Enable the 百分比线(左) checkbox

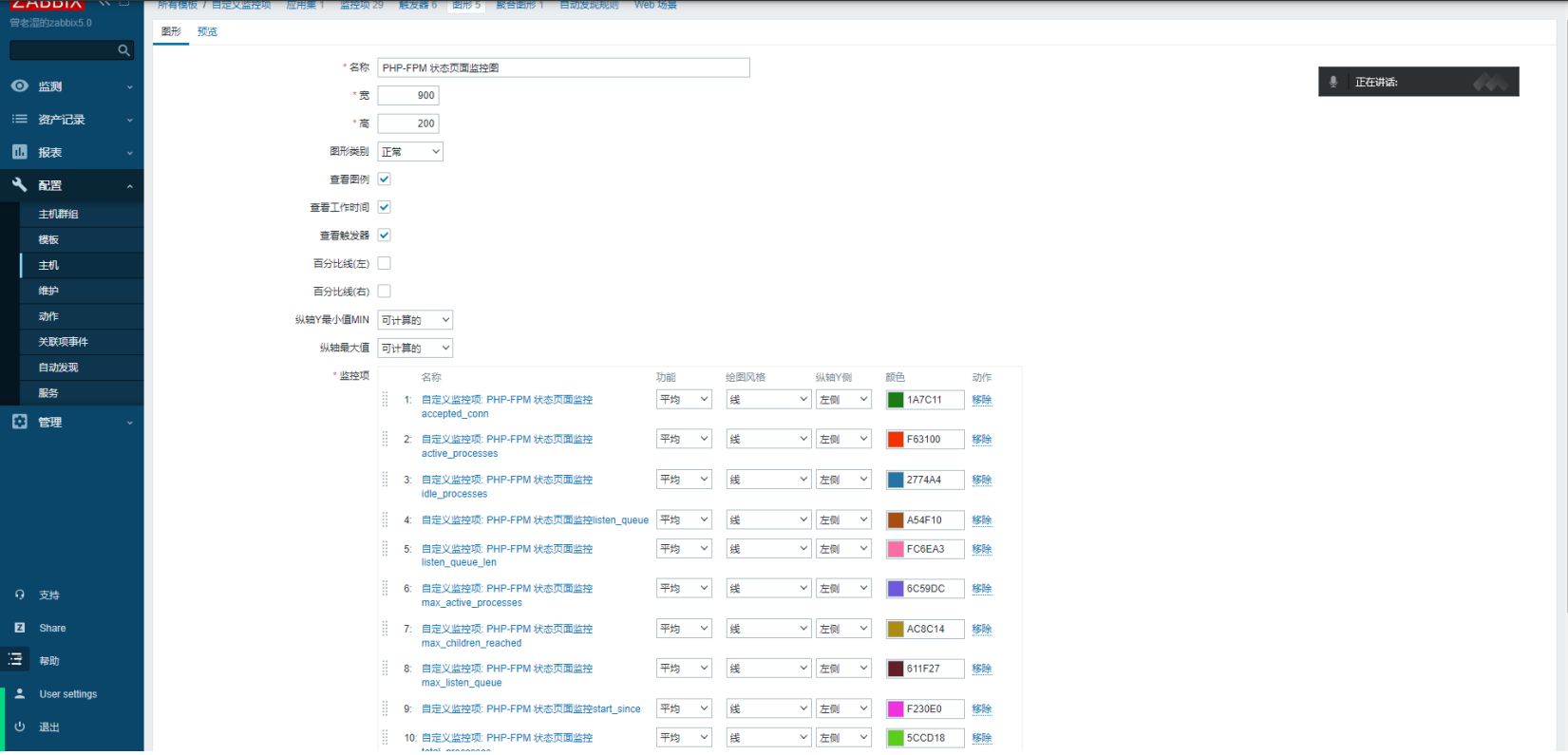point(385,263)
